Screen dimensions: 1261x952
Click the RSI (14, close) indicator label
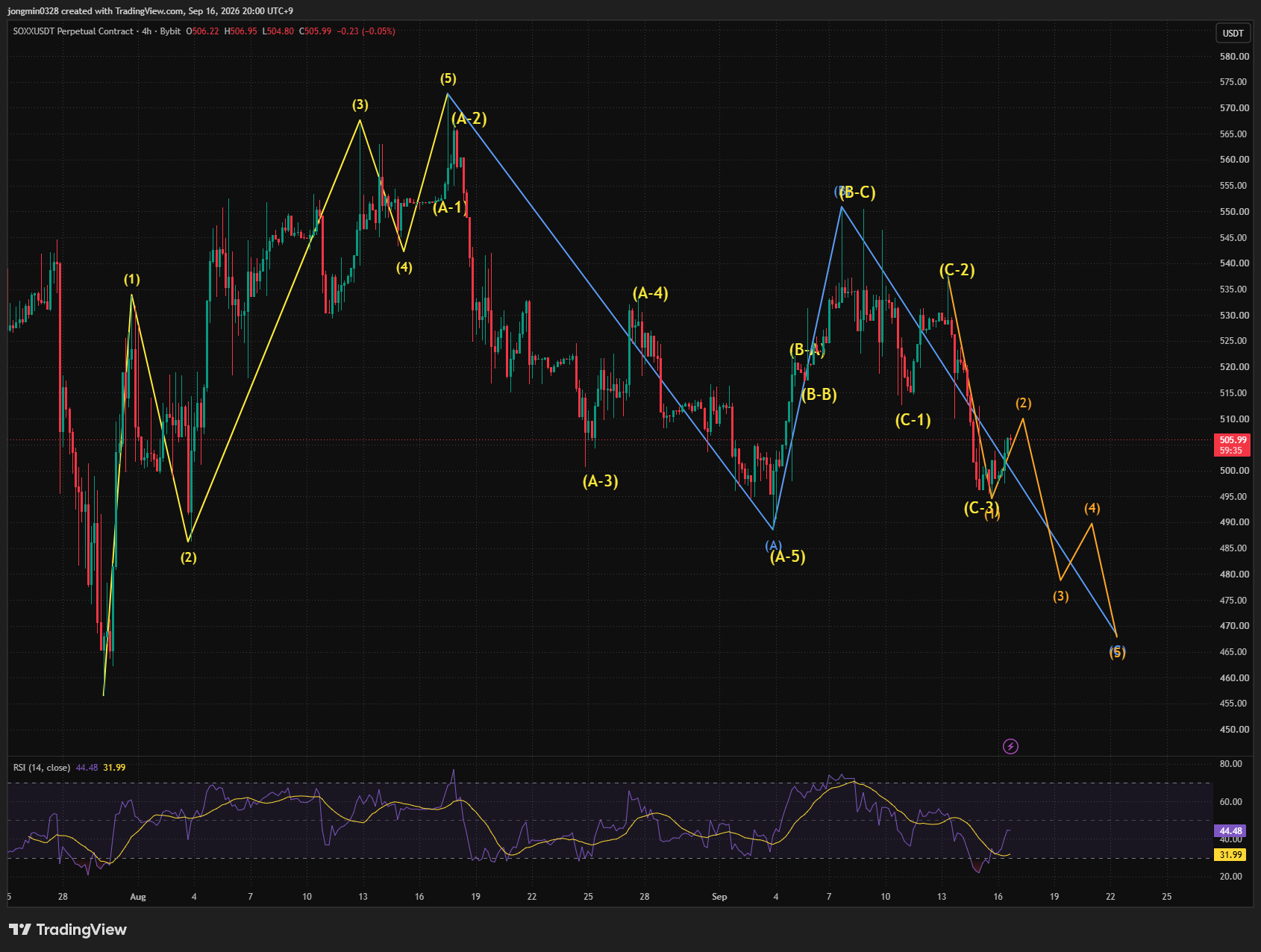click(x=42, y=767)
